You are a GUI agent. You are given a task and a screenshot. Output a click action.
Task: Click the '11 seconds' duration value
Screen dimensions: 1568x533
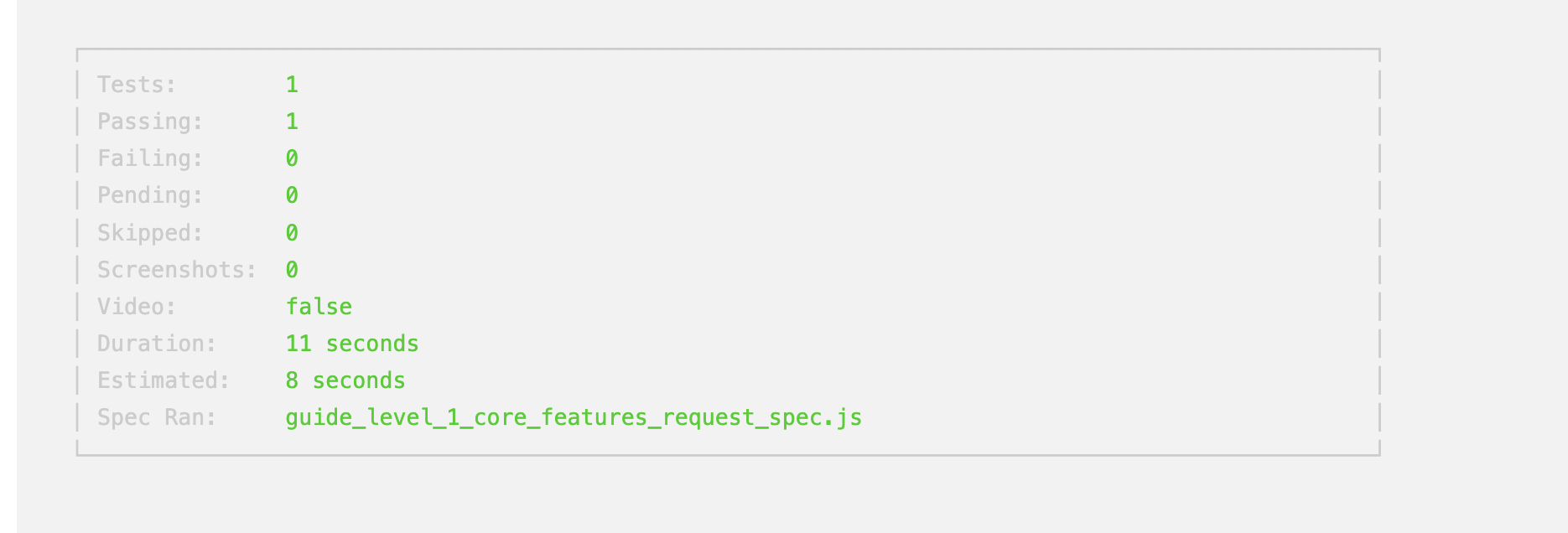pyautogui.click(x=352, y=344)
